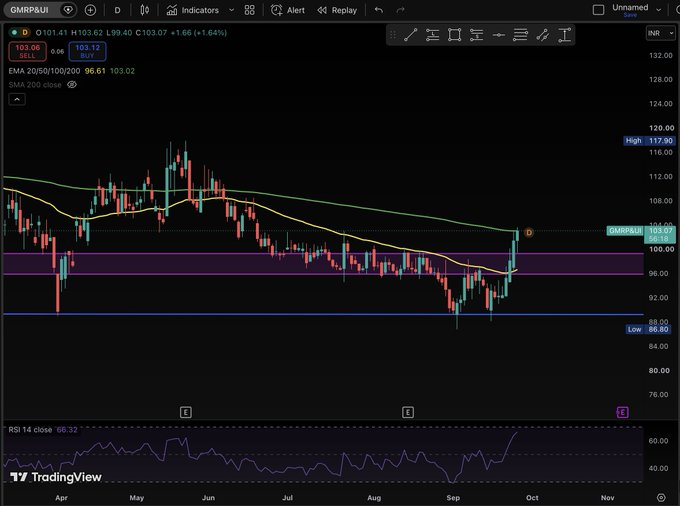The height and width of the screenshot is (506, 680).
Task: Click the 103.06 SELL button
Action: click(27, 51)
